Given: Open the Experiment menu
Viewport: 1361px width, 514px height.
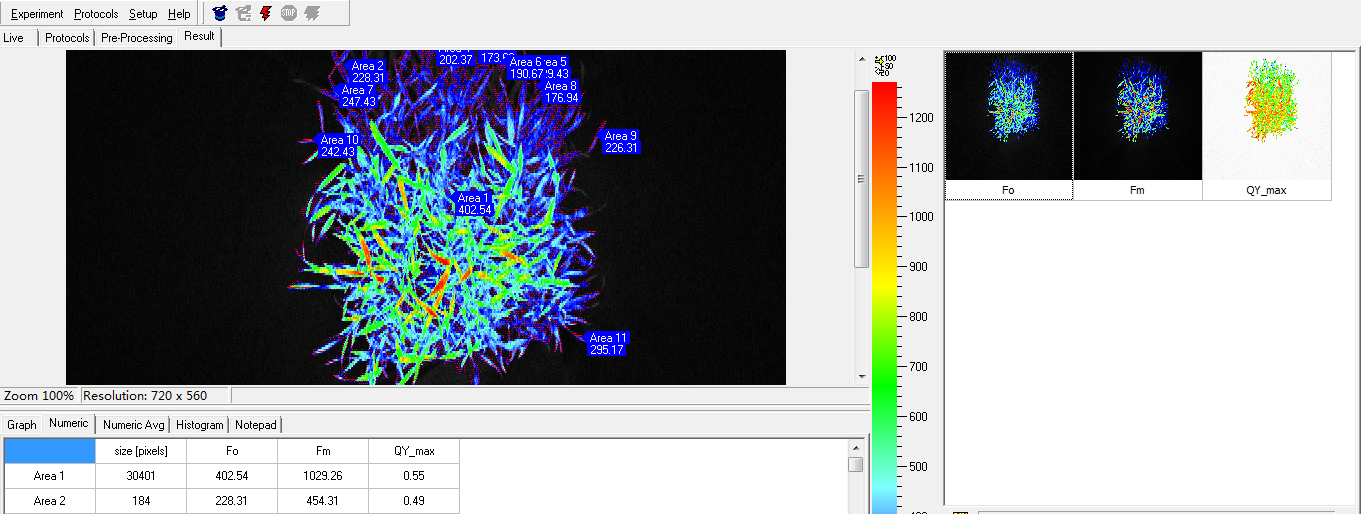Looking at the screenshot, I should click(37, 14).
